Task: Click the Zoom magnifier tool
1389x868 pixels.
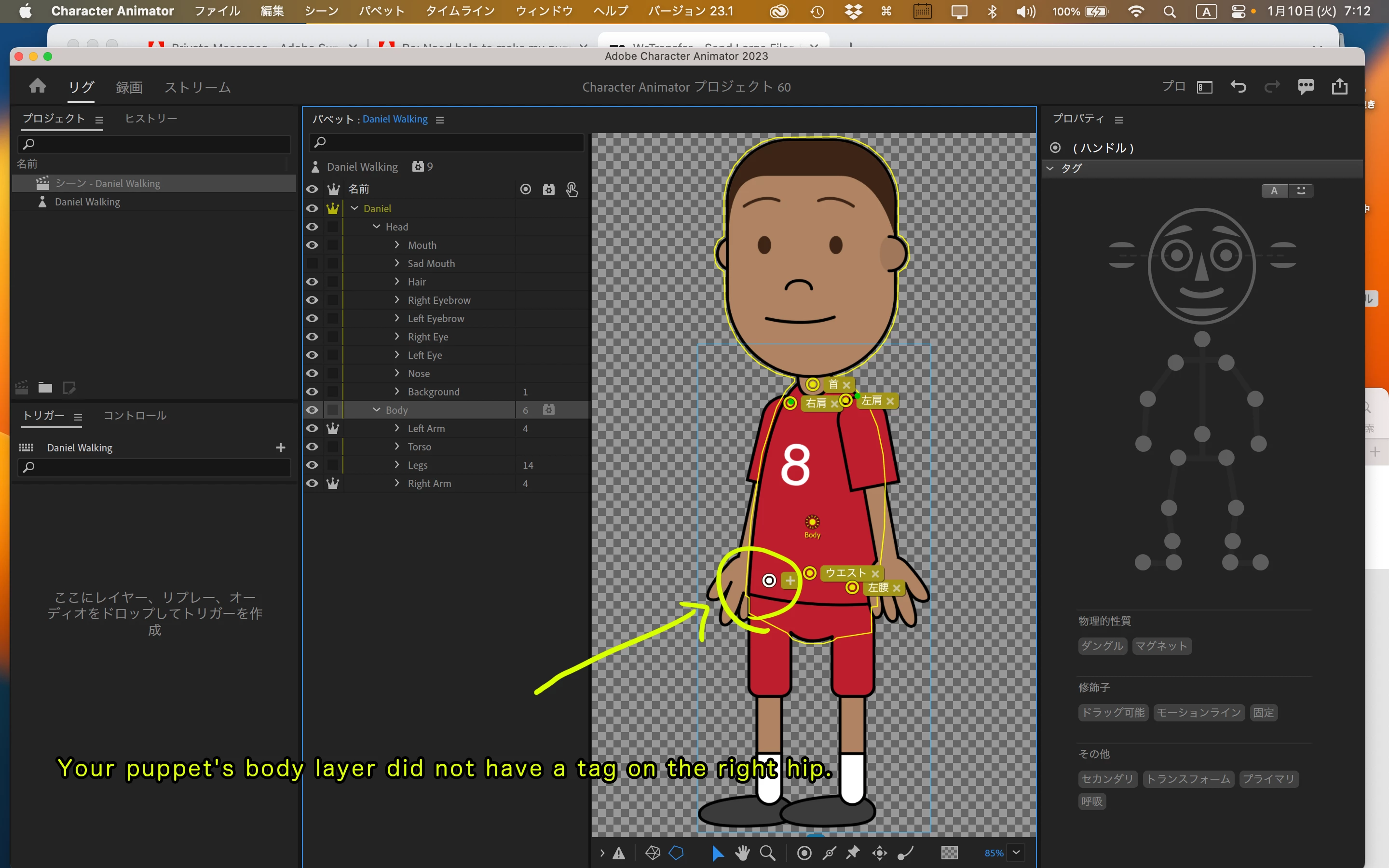Action: [x=767, y=853]
